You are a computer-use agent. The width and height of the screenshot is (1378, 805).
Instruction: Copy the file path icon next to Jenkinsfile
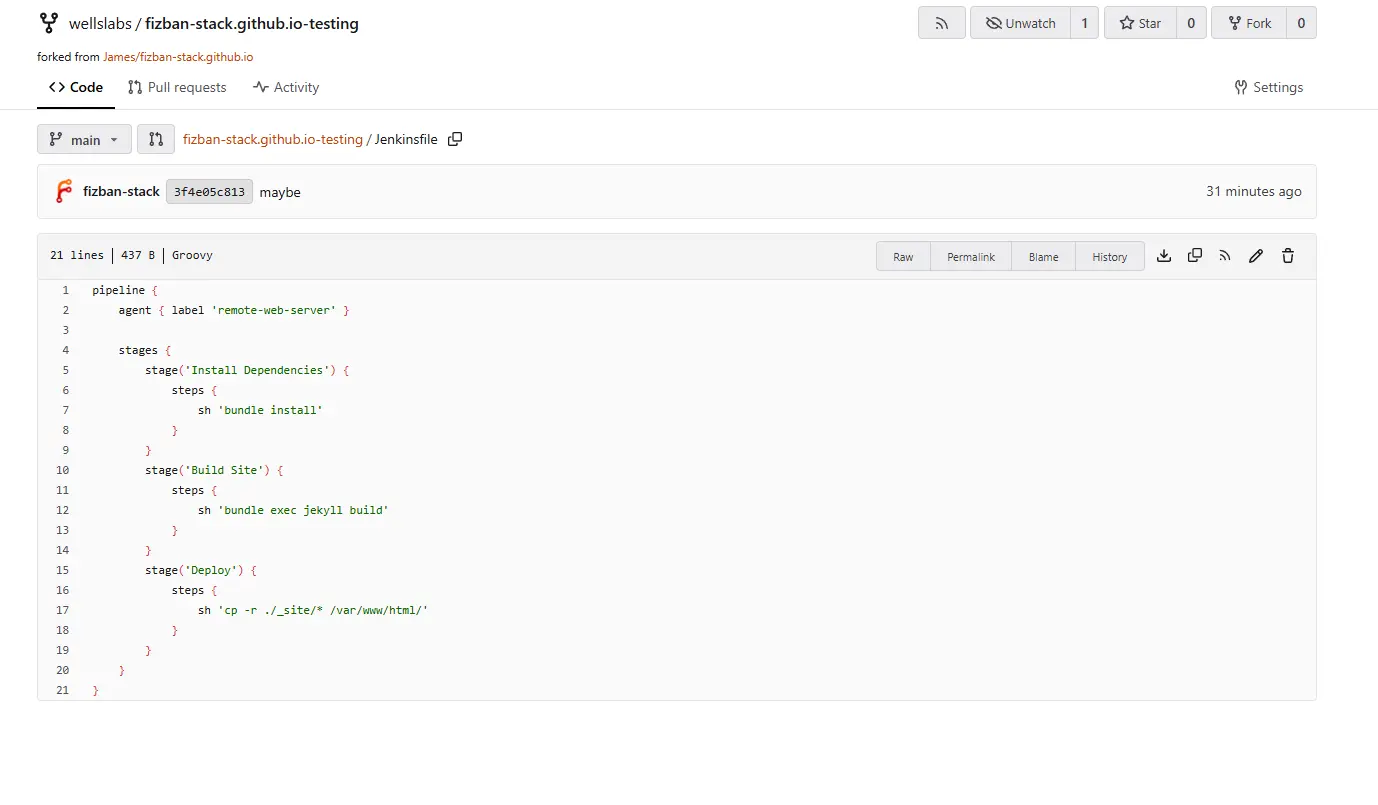455,139
